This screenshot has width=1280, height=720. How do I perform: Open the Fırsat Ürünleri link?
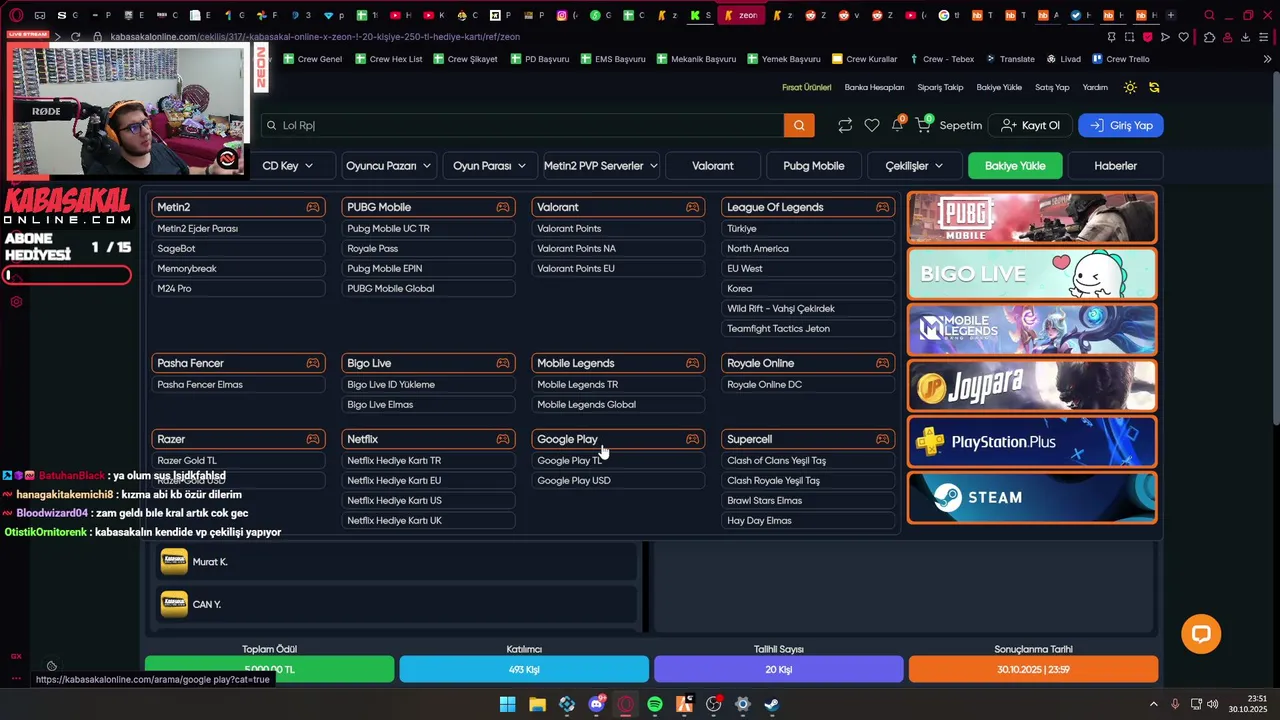[x=806, y=87]
